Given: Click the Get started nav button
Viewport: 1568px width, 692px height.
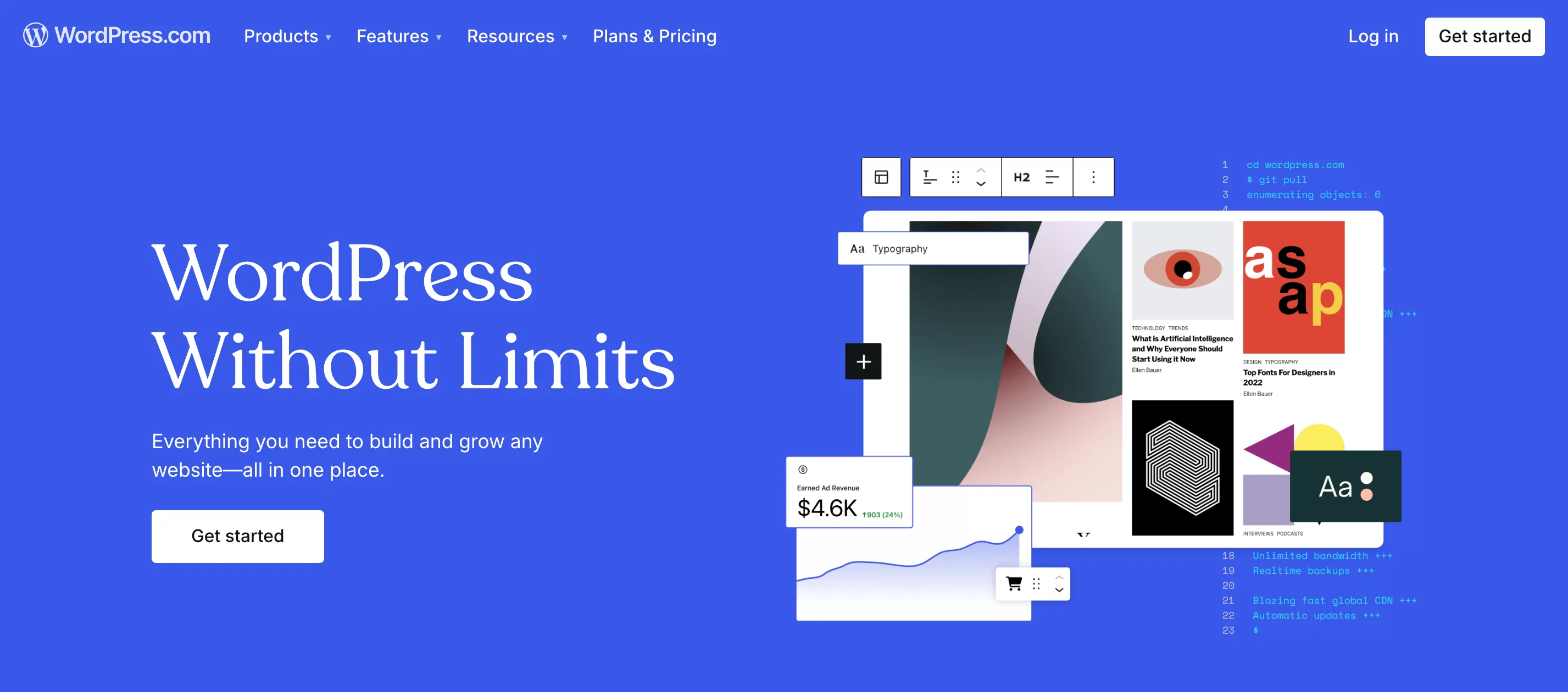Looking at the screenshot, I should (1485, 36).
